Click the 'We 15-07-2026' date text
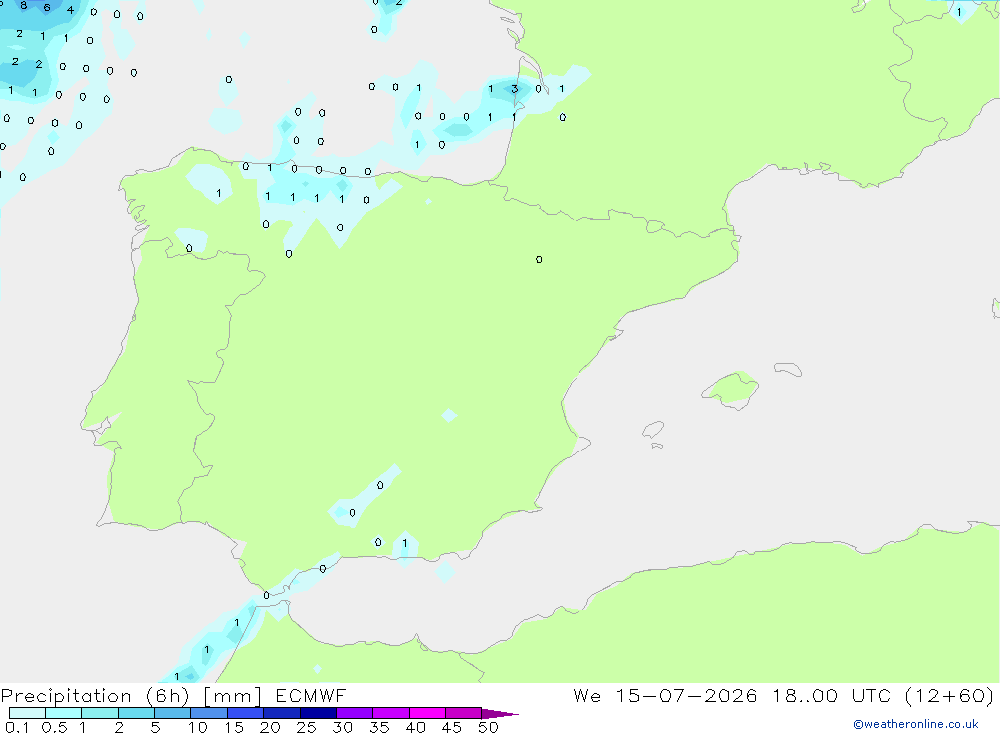 (665, 695)
